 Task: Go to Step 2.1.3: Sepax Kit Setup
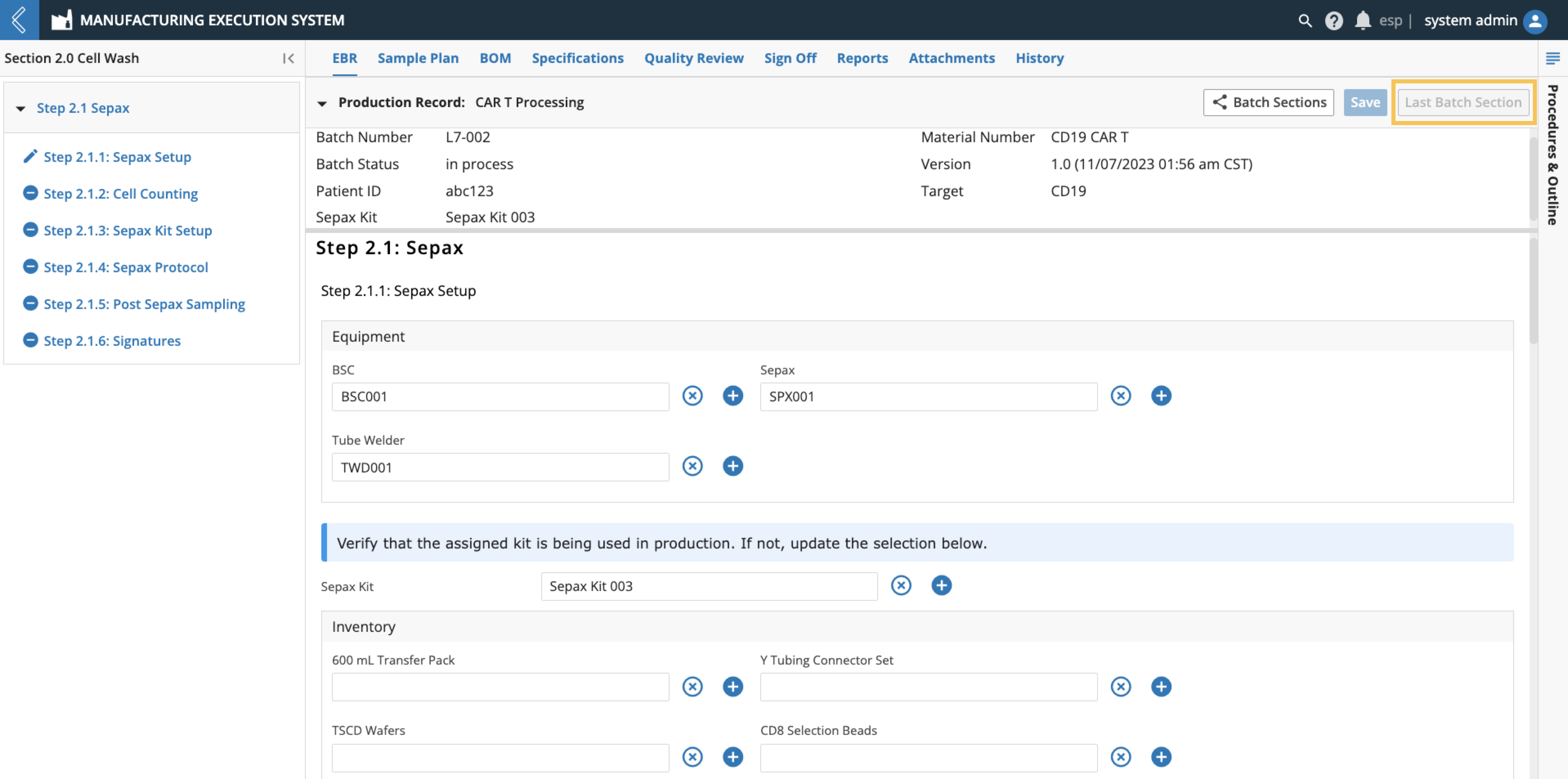[128, 231]
